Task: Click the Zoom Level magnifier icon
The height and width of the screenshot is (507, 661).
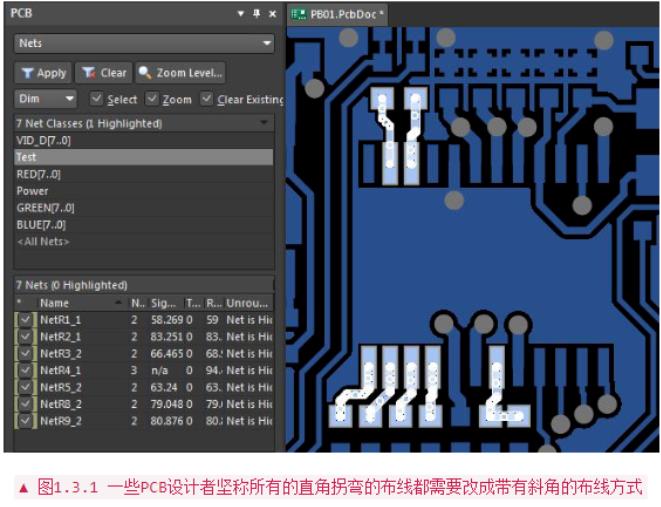Action: click(x=145, y=73)
